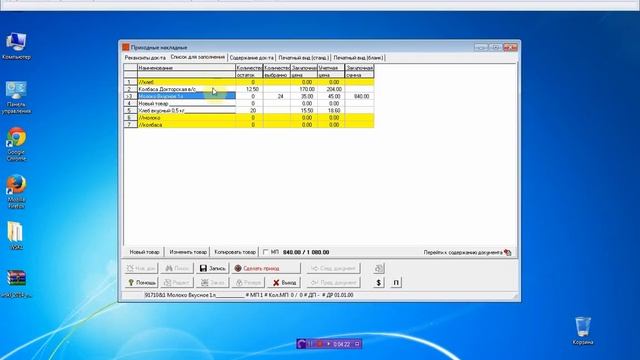Click the Редакт button
The image size is (640, 360).
tap(177, 282)
